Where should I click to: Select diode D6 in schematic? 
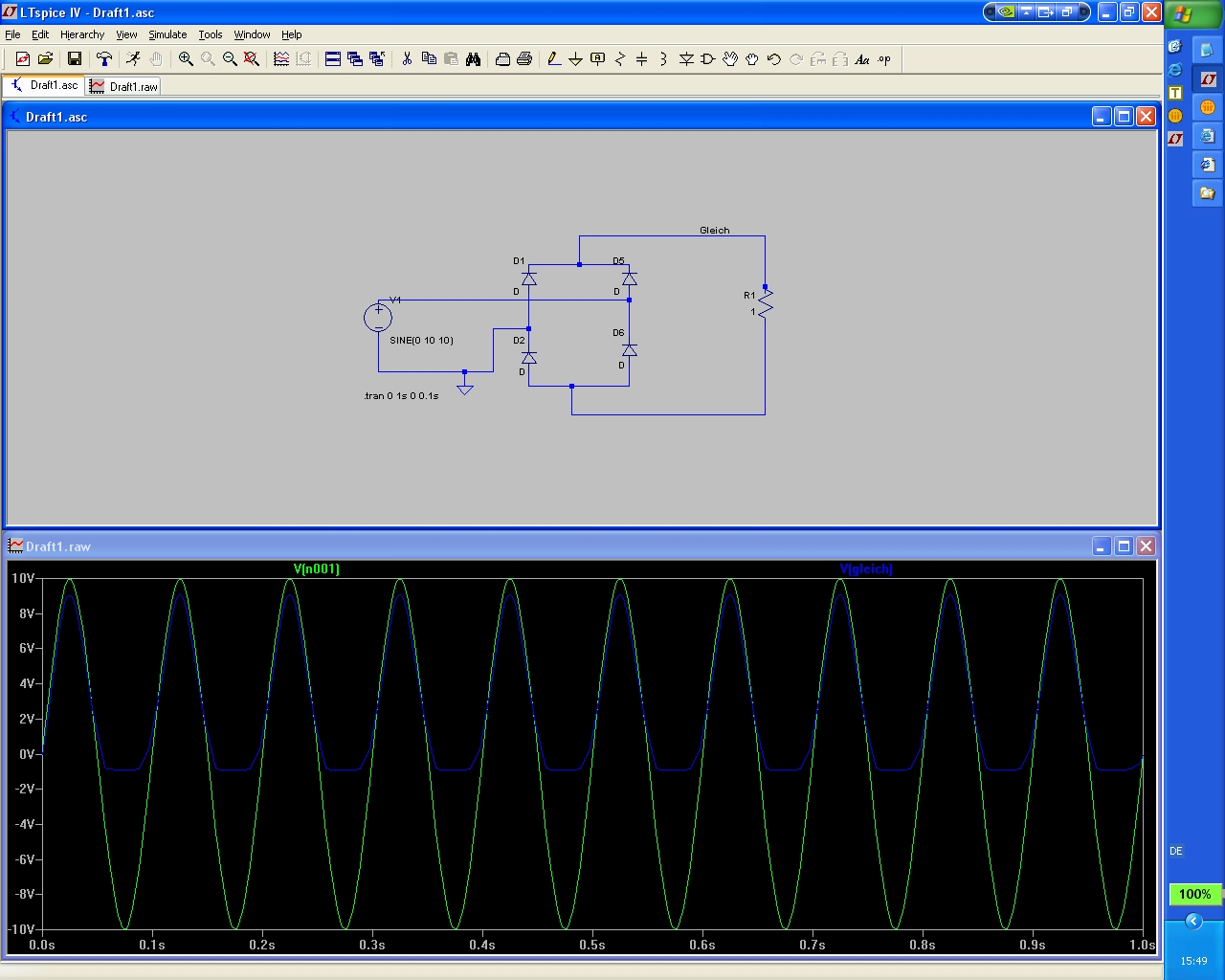pos(629,350)
